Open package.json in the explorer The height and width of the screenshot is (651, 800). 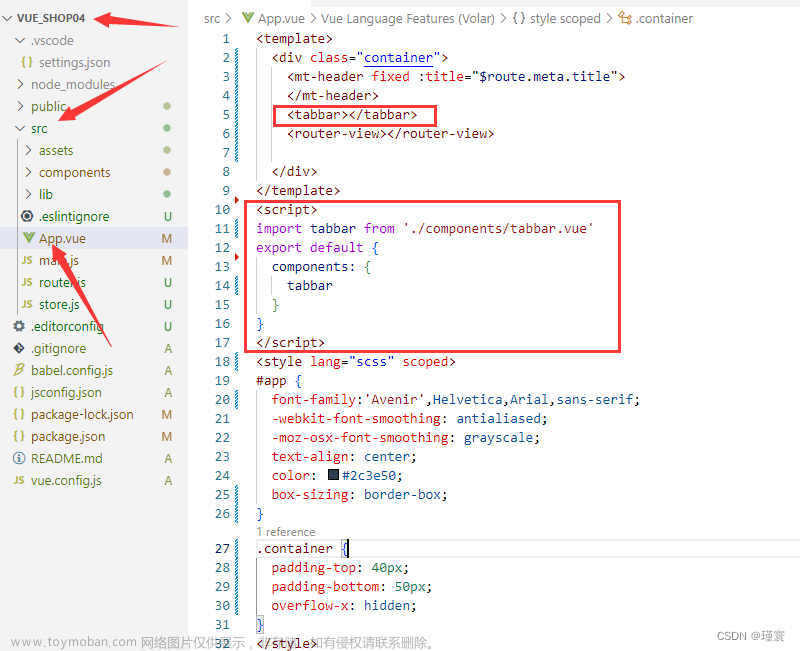(x=68, y=437)
